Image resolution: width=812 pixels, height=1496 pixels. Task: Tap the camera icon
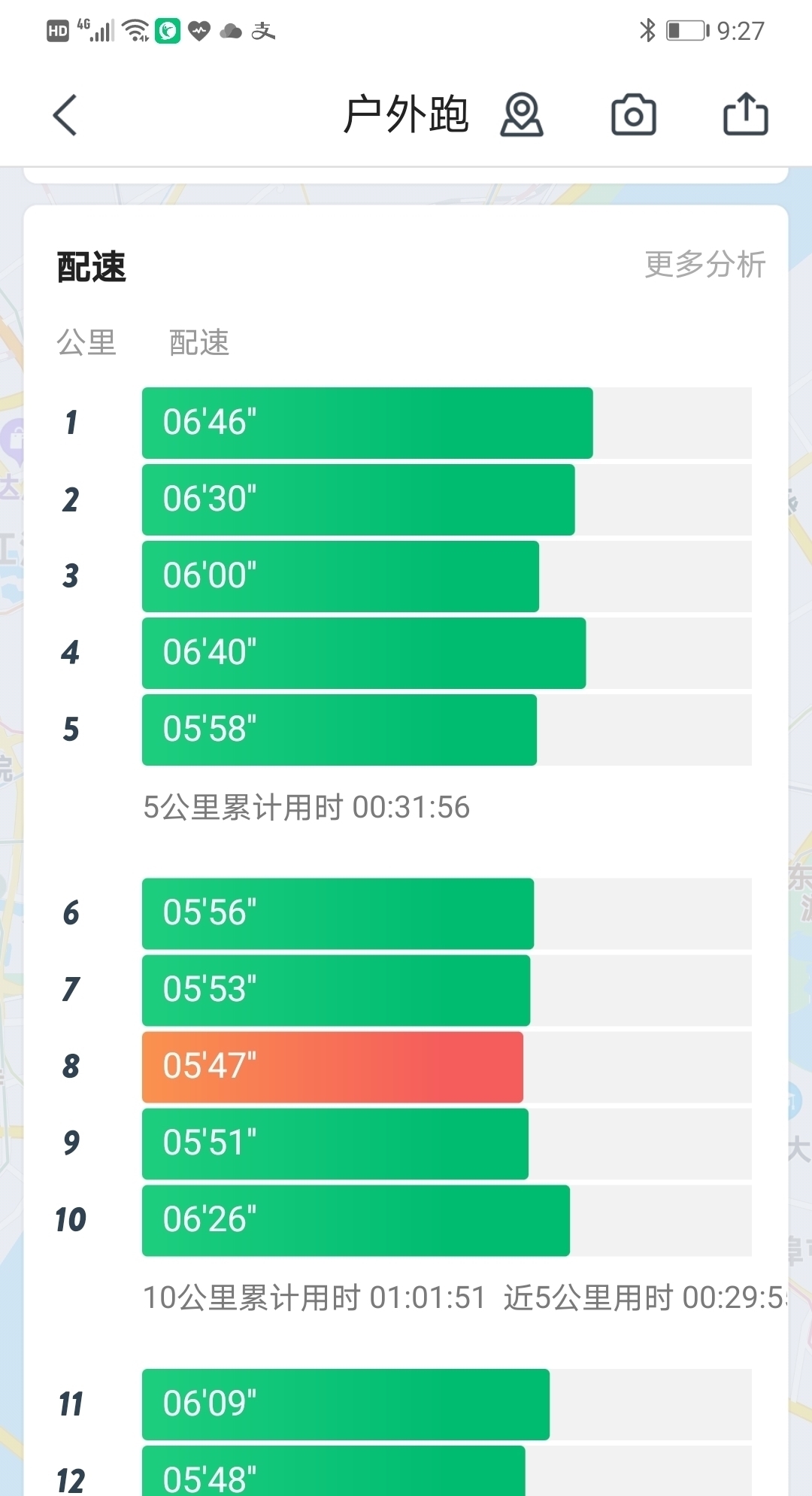(x=633, y=115)
